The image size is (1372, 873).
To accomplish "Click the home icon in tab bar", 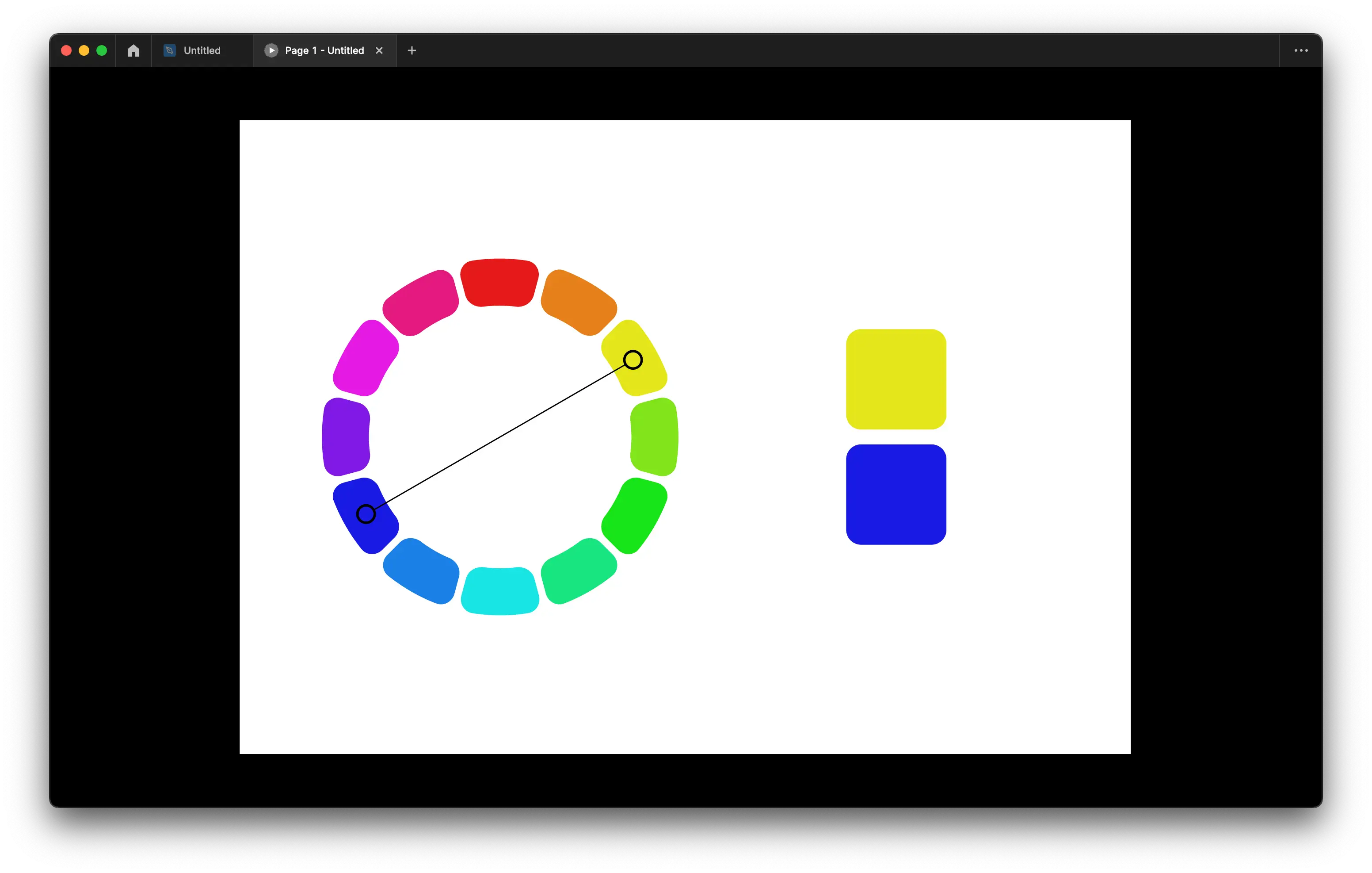I will (133, 51).
